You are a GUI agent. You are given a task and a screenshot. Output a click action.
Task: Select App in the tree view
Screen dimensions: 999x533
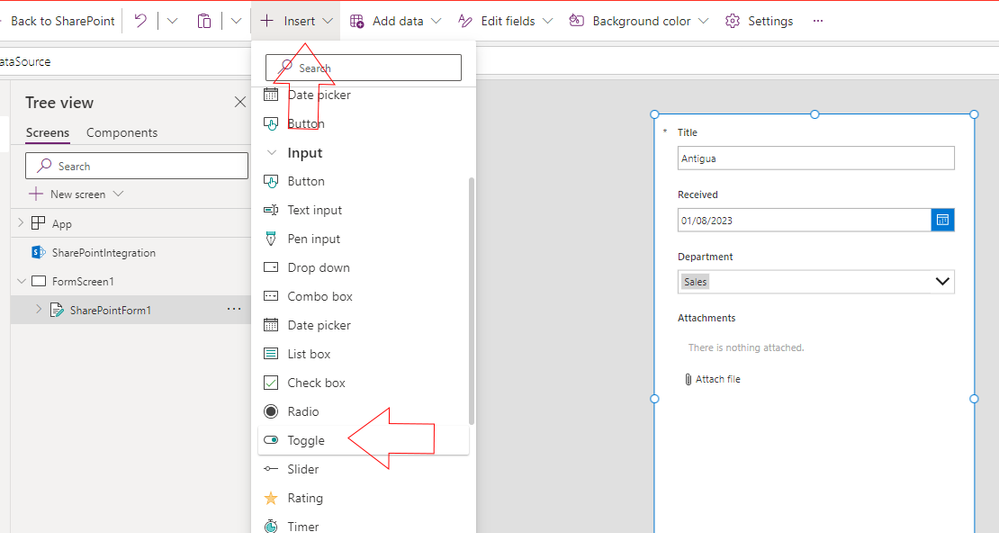62,224
